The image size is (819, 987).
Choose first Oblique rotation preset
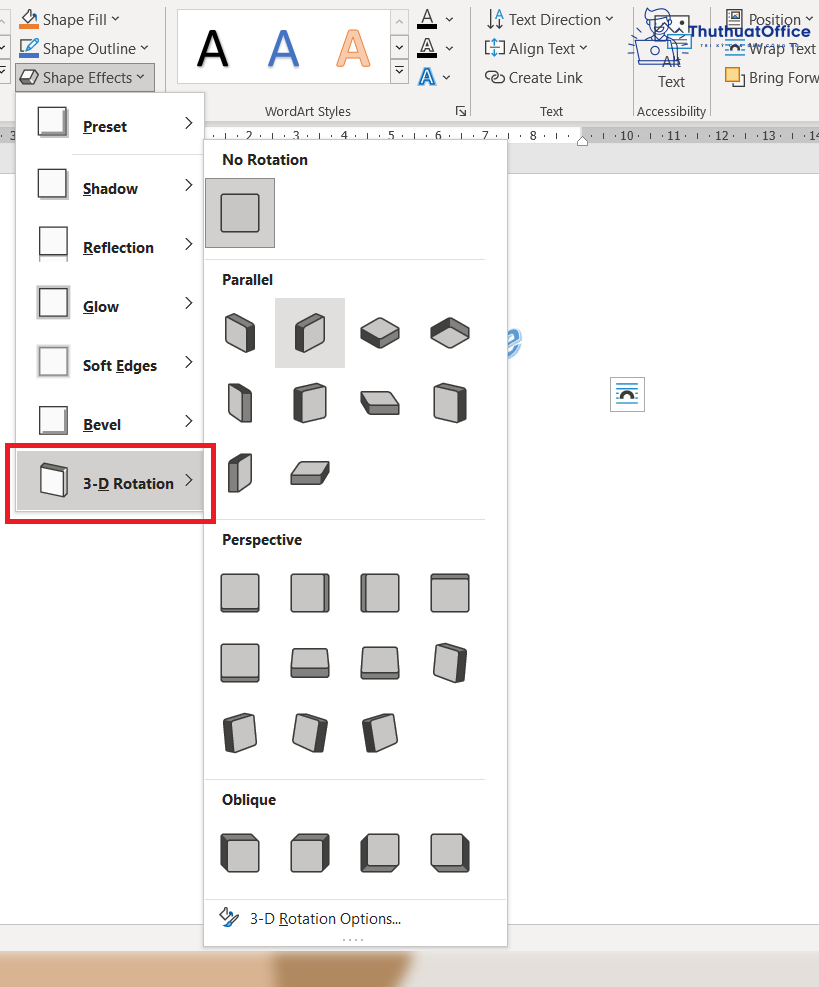[240, 853]
